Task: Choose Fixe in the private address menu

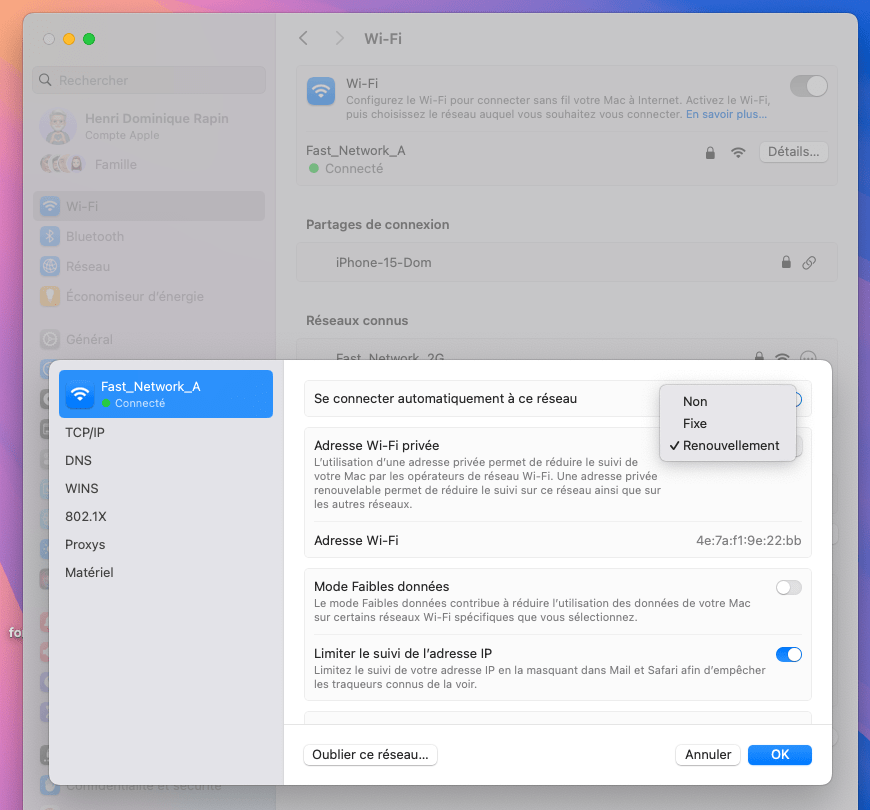Action: (695, 423)
